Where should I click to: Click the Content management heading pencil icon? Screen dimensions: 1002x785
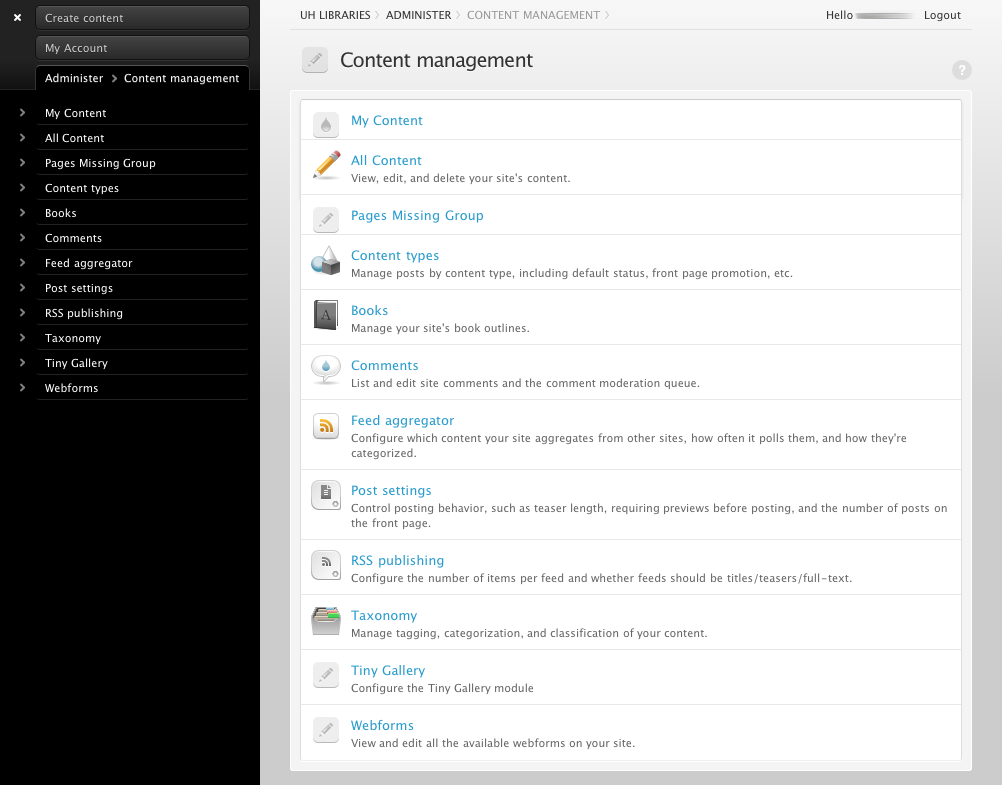314,60
